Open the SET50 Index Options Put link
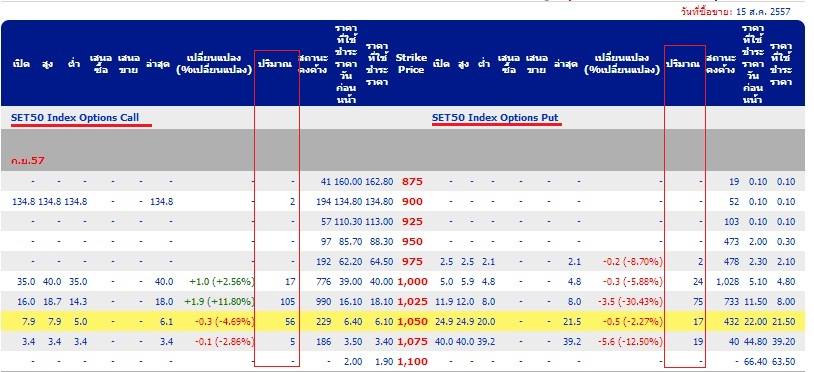The height and width of the screenshot is (372, 814). 495,118
